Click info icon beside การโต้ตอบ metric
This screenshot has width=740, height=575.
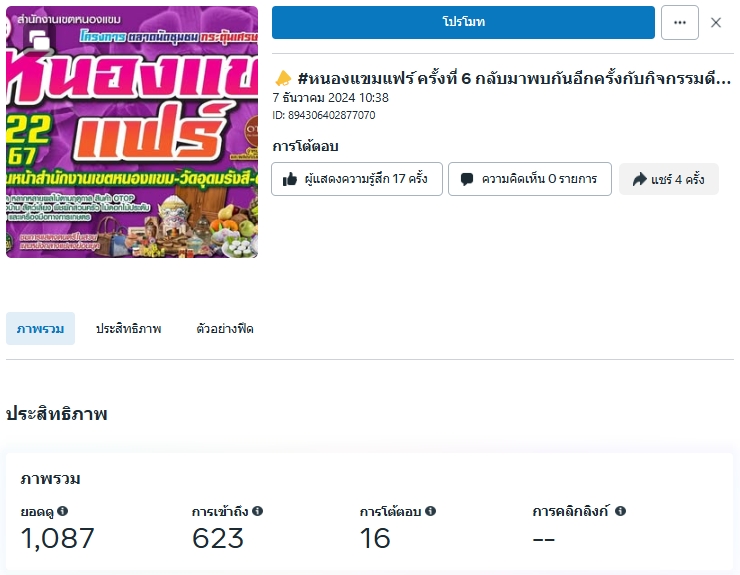click(x=430, y=511)
